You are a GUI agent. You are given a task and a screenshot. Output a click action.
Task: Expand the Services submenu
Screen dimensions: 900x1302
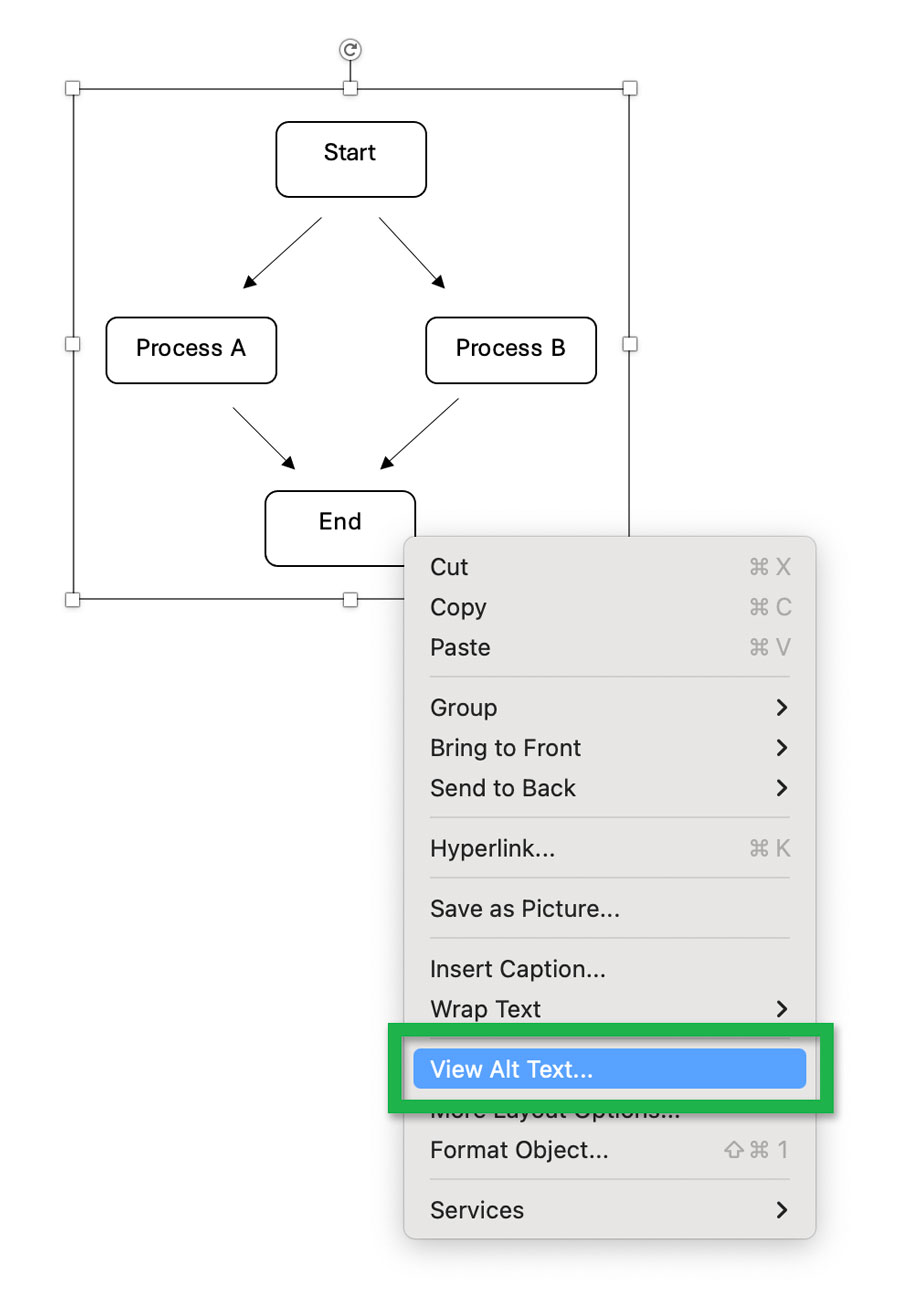click(x=781, y=1210)
